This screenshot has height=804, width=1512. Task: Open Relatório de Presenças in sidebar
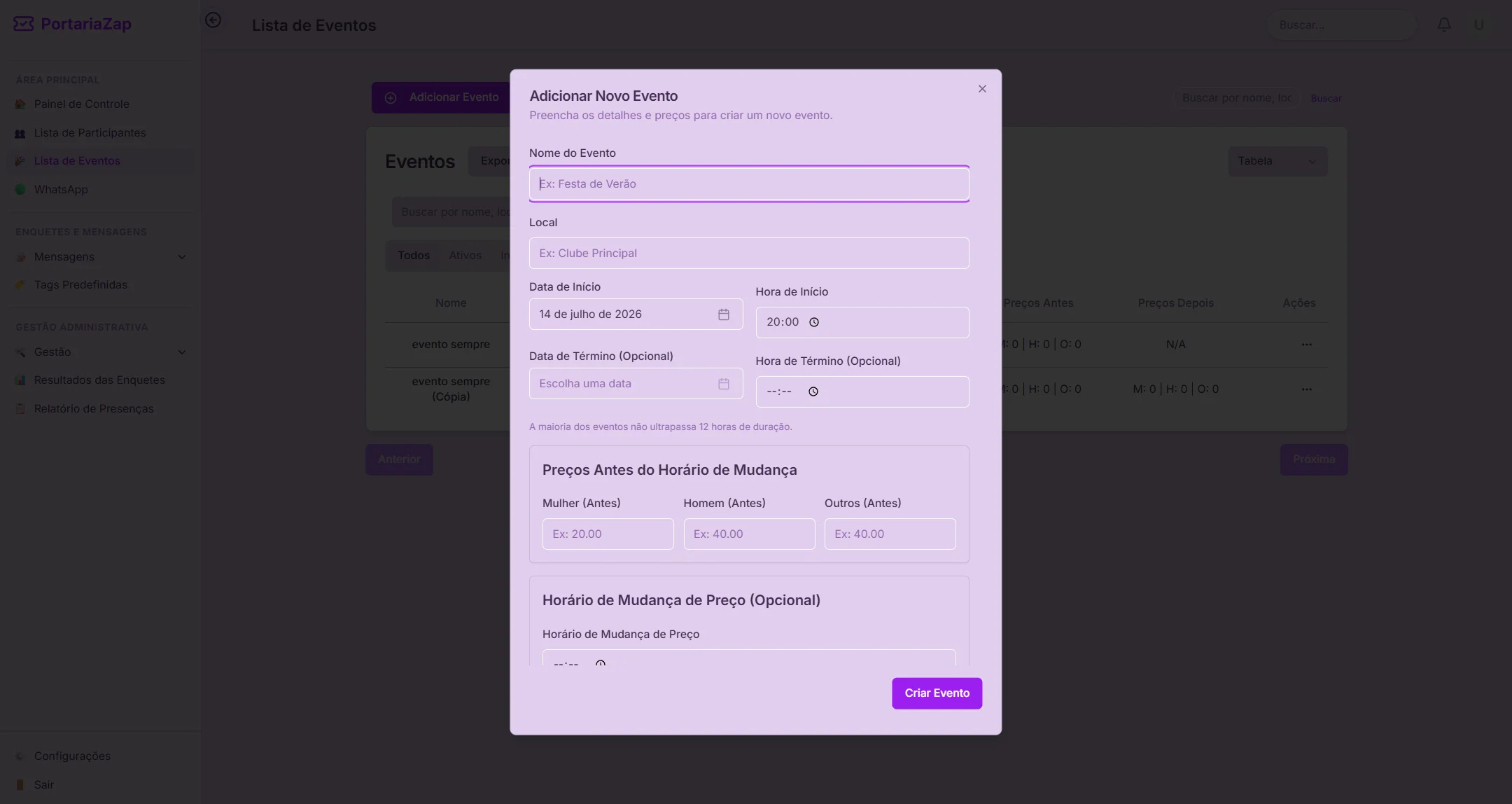tap(94, 409)
